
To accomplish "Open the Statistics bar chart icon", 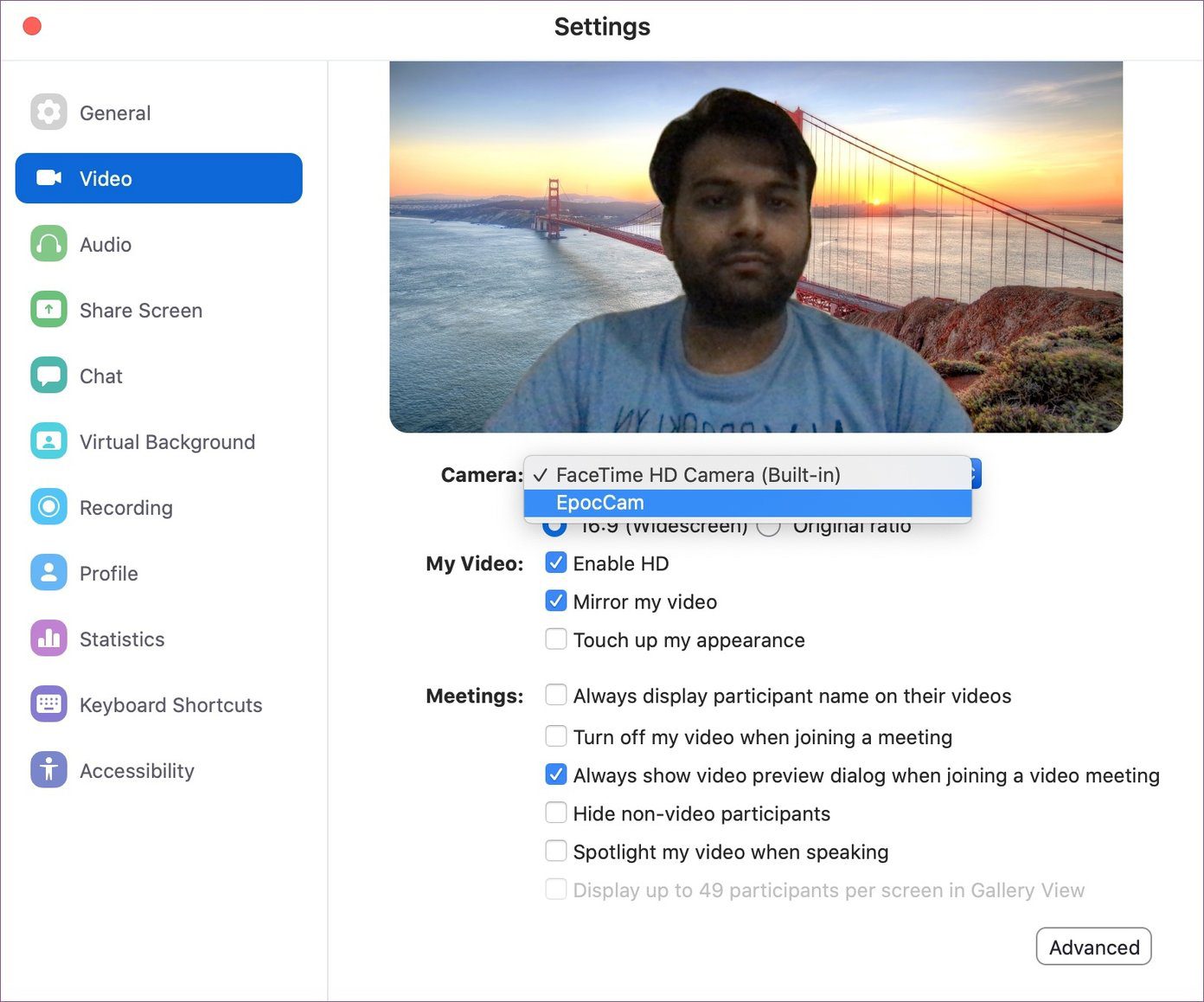I will 48,639.
